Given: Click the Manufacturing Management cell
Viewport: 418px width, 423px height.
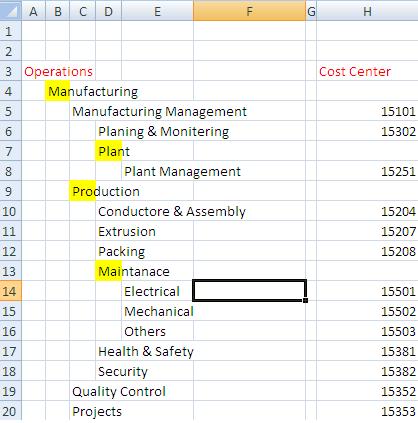Looking at the screenshot, I should point(159,111).
